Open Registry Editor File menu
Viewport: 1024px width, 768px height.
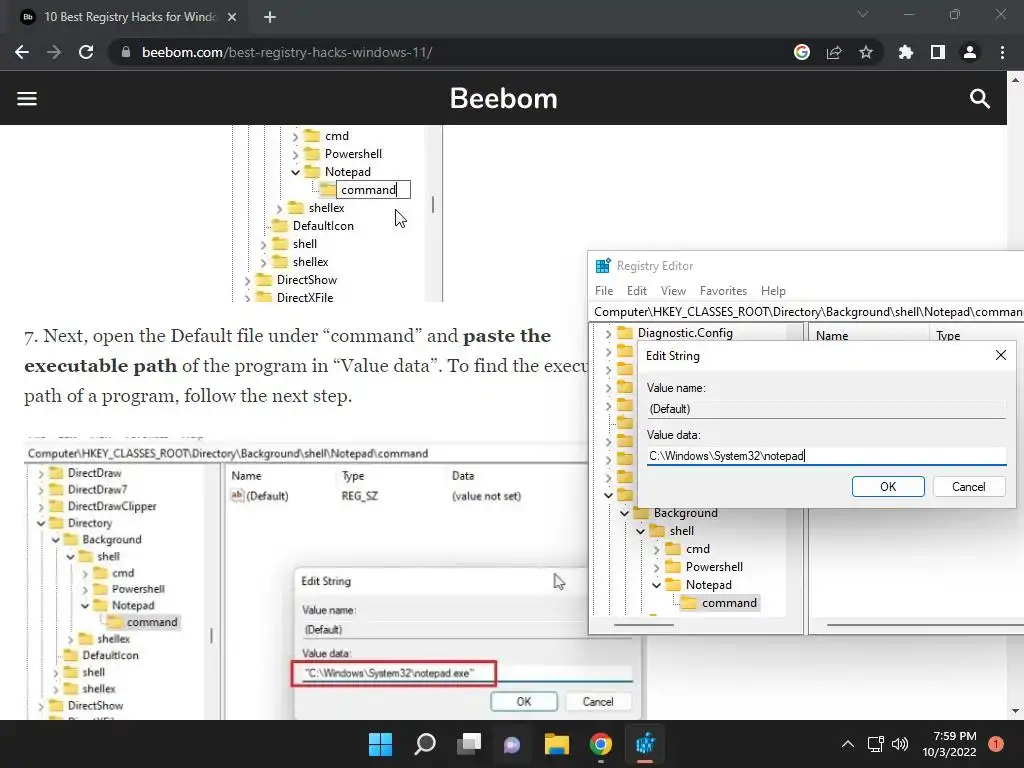[x=603, y=291]
